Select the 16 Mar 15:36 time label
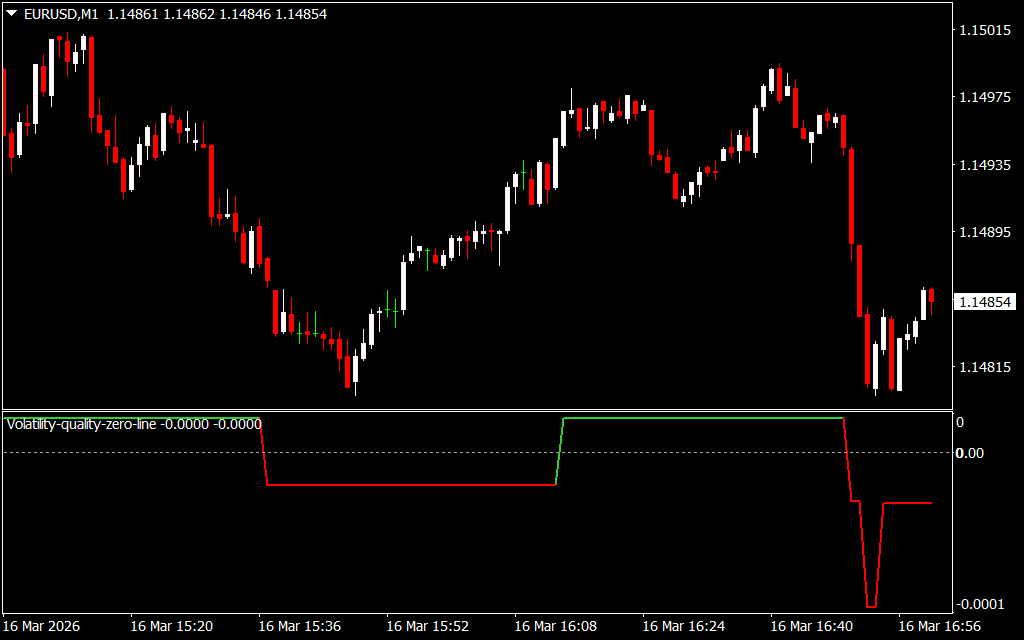The image size is (1024, 640). (299, 626)
